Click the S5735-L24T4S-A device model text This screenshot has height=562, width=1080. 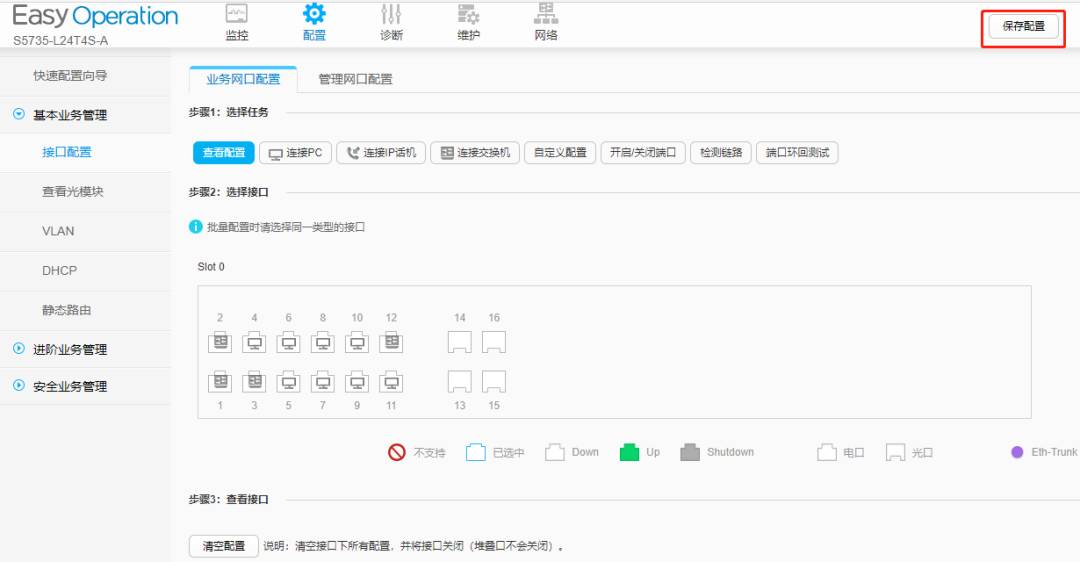(61, 41)
